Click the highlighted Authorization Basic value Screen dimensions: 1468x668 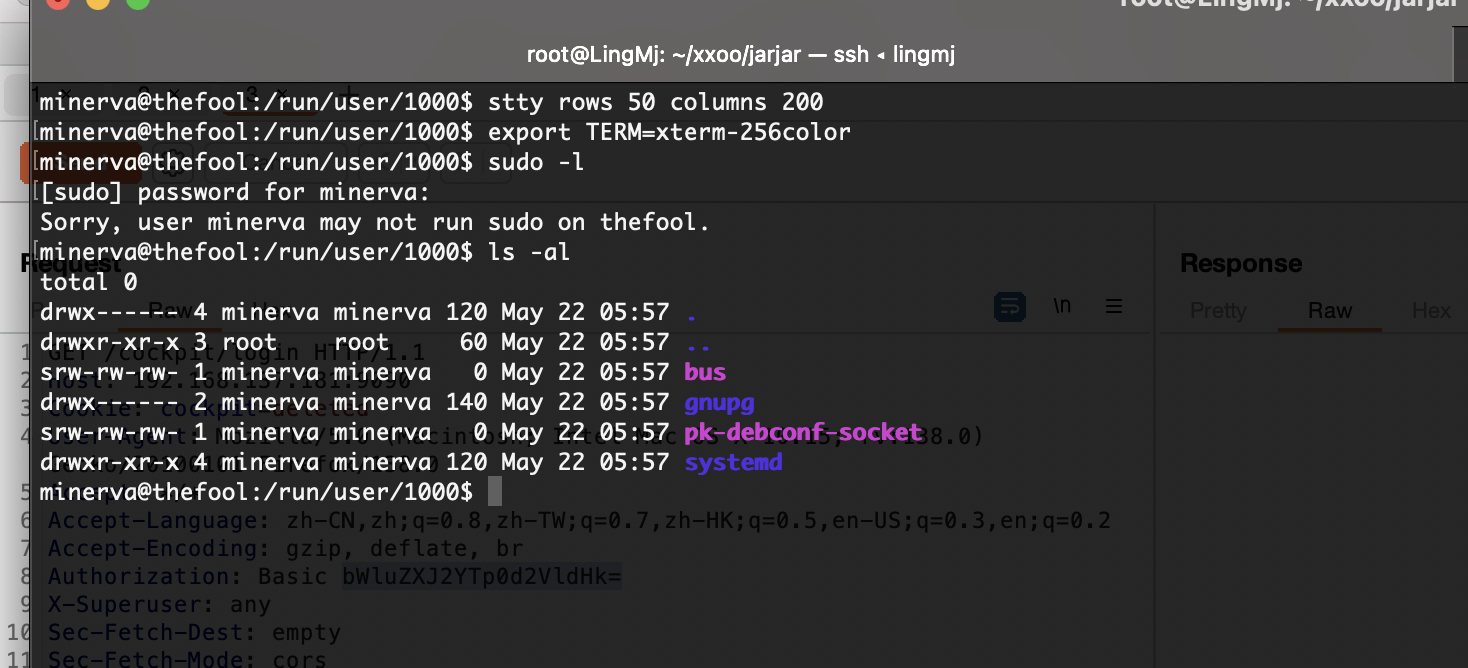[482, 577]
